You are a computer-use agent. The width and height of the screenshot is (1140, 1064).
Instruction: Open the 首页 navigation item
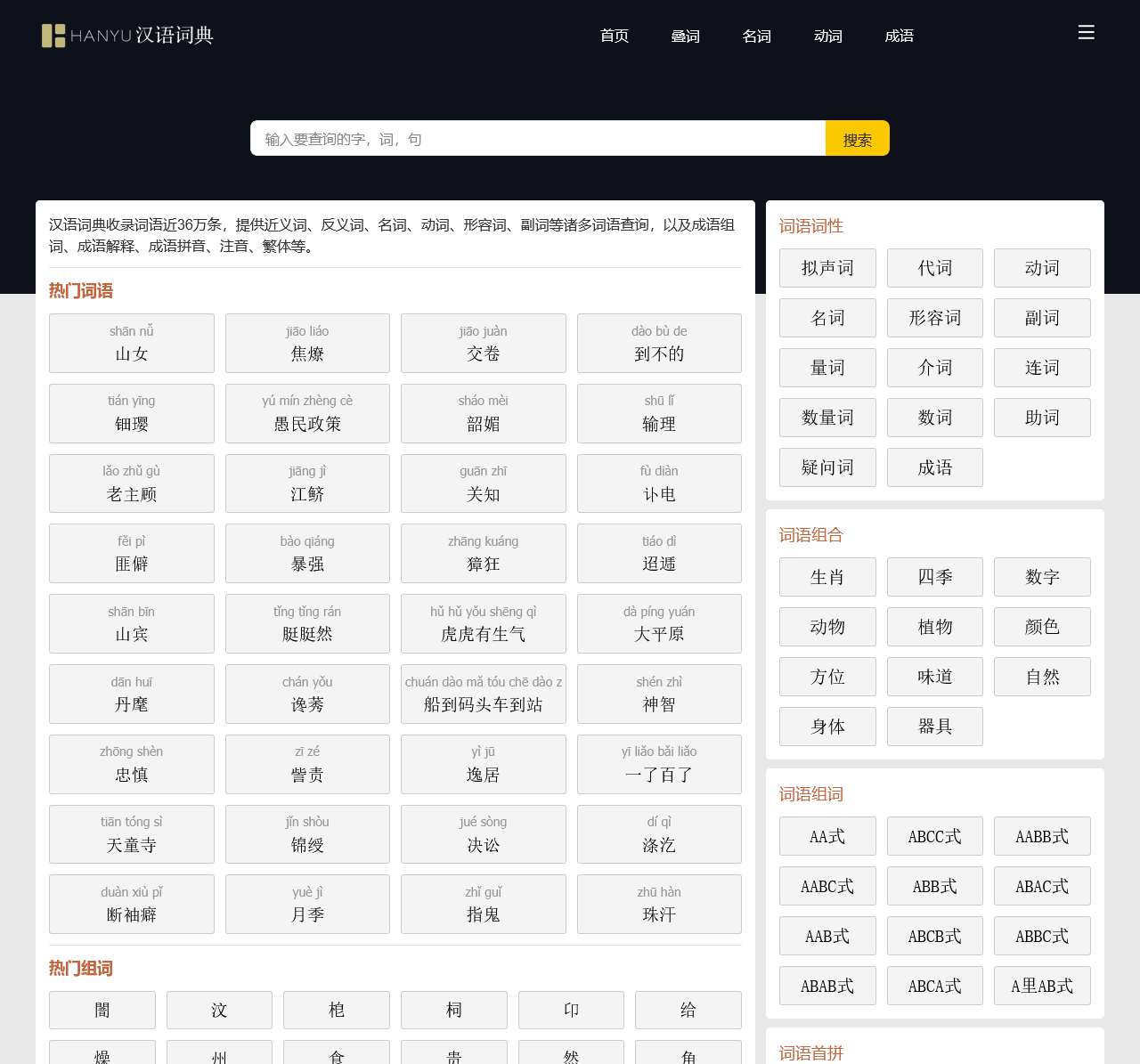click(615, 36)
